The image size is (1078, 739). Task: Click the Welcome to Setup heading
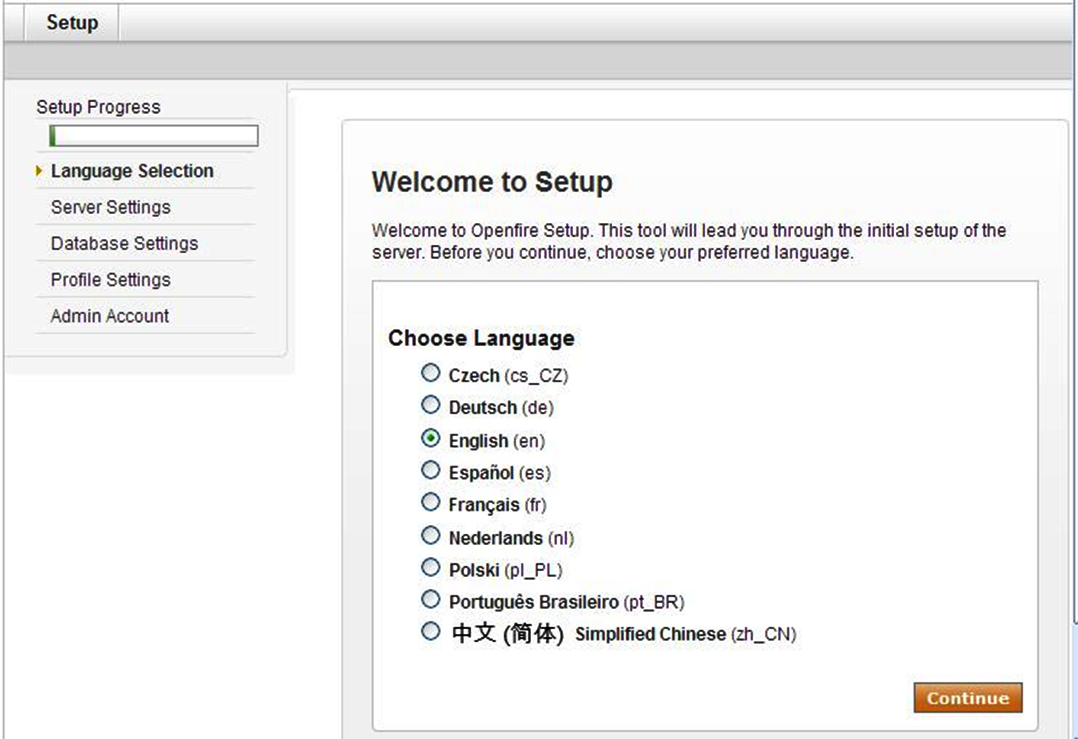pyautogui.click(x=492, y=182)
